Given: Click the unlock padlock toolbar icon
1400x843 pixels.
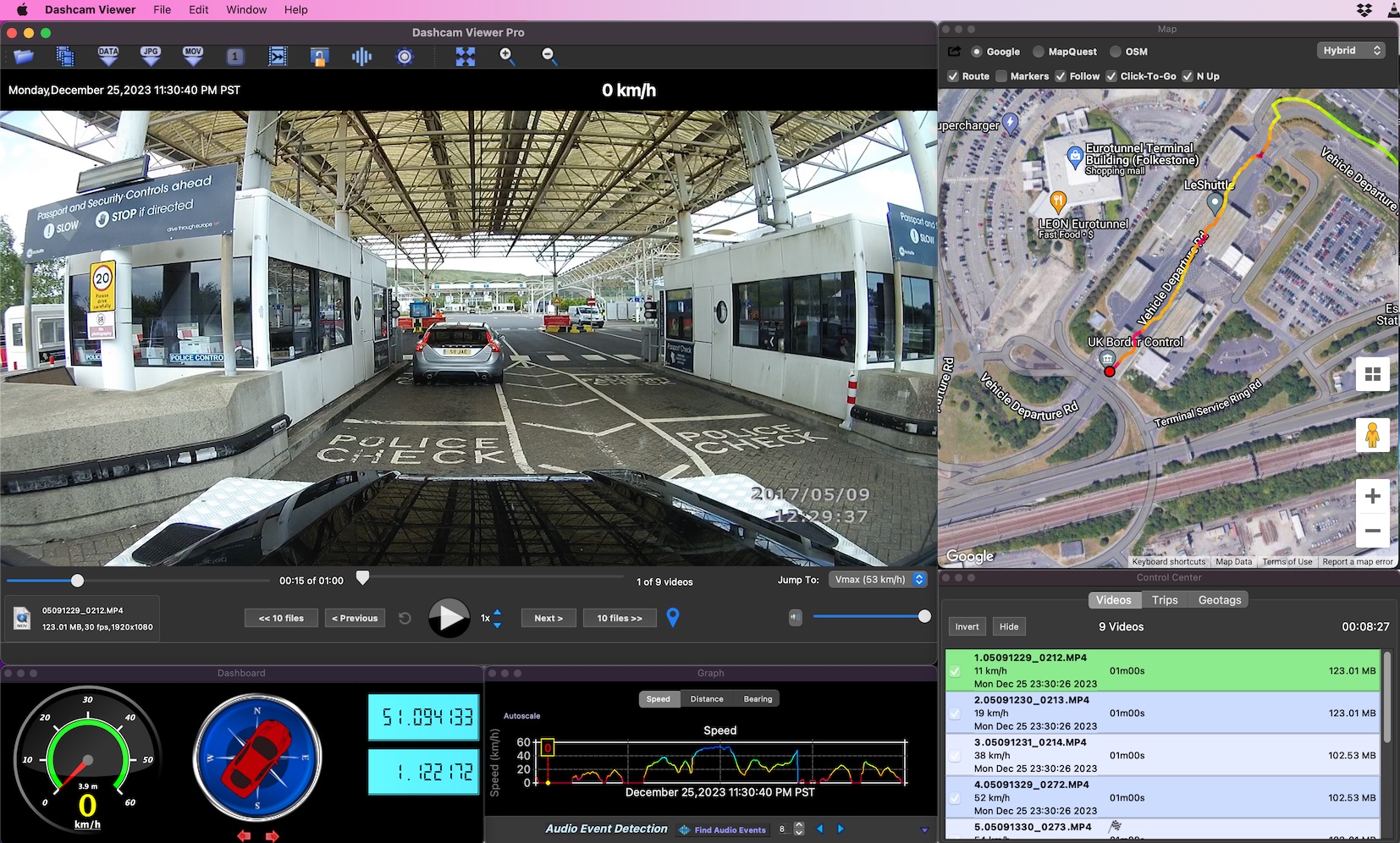Looking at the screenshot, I should [319, 57].
